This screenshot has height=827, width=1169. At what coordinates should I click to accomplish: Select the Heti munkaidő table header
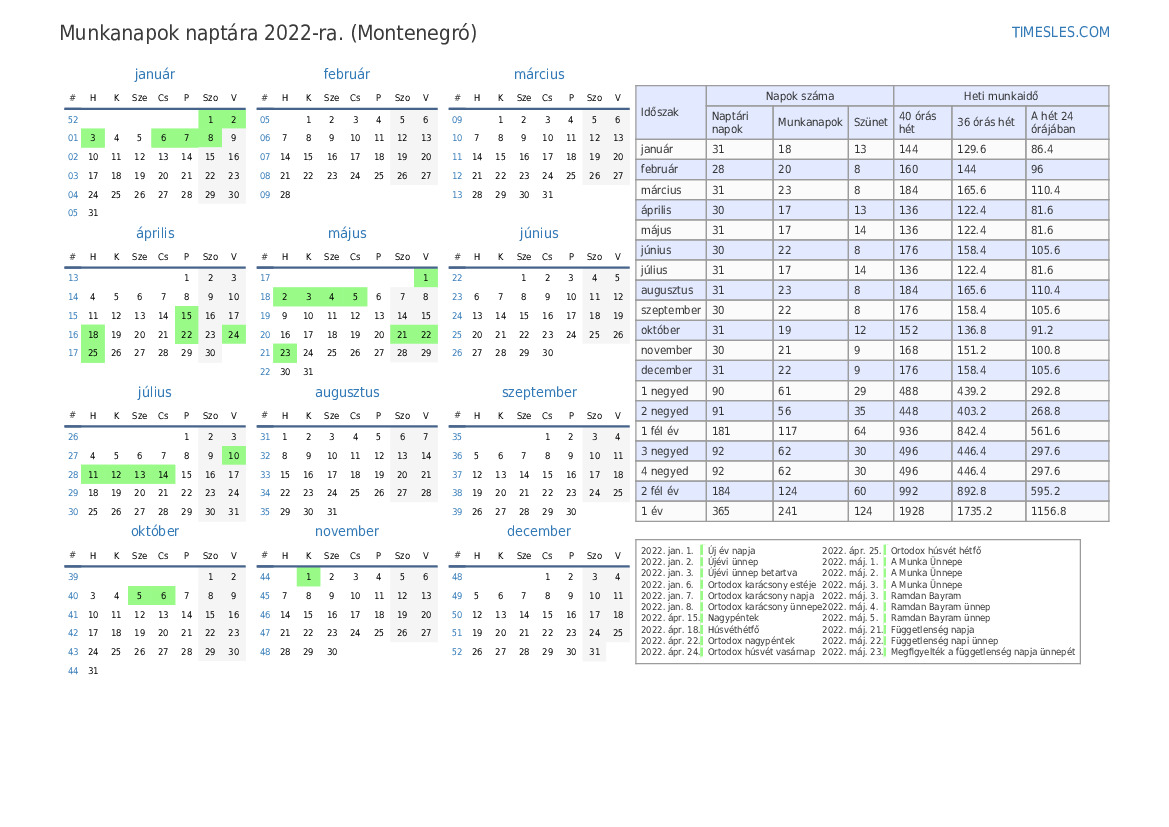point(1000,96)
